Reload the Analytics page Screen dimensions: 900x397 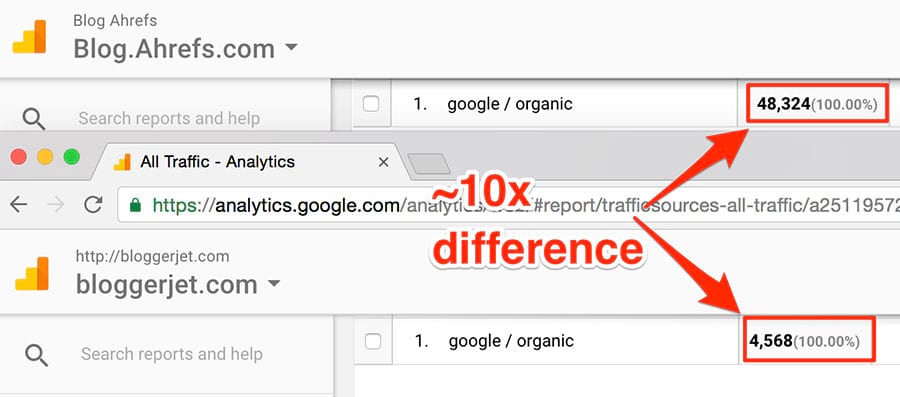coord(93,204)
